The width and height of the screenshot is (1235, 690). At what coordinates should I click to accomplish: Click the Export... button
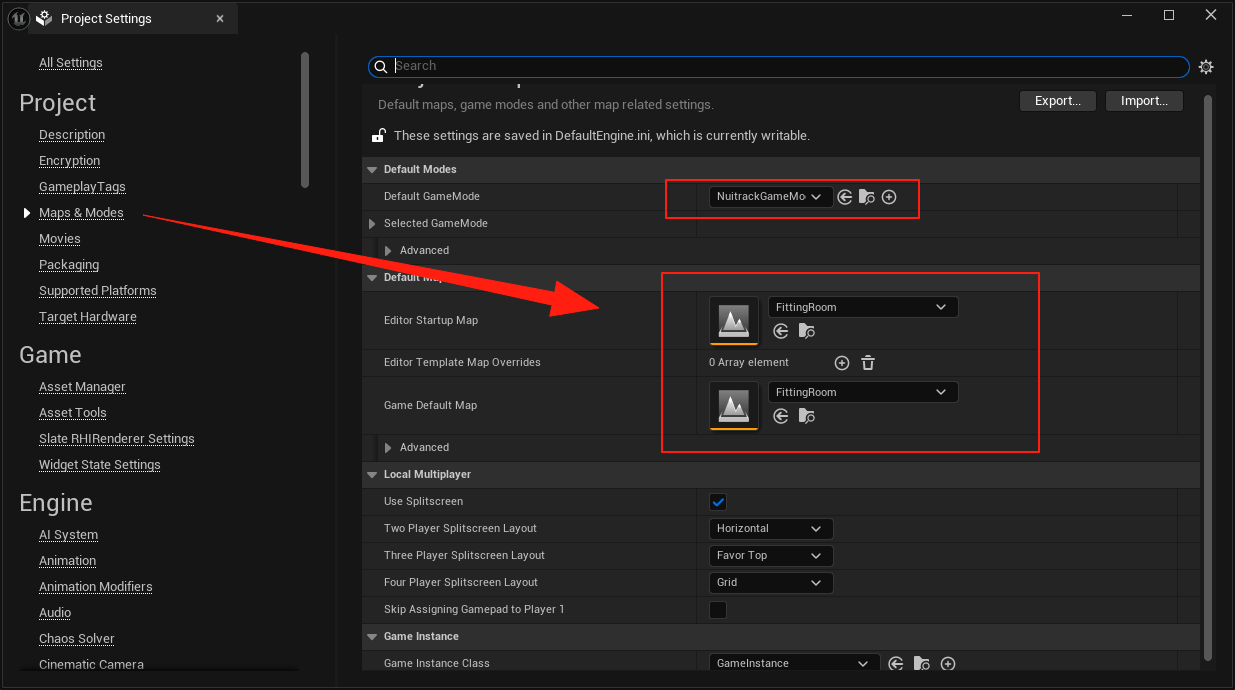coord(1058,101)
